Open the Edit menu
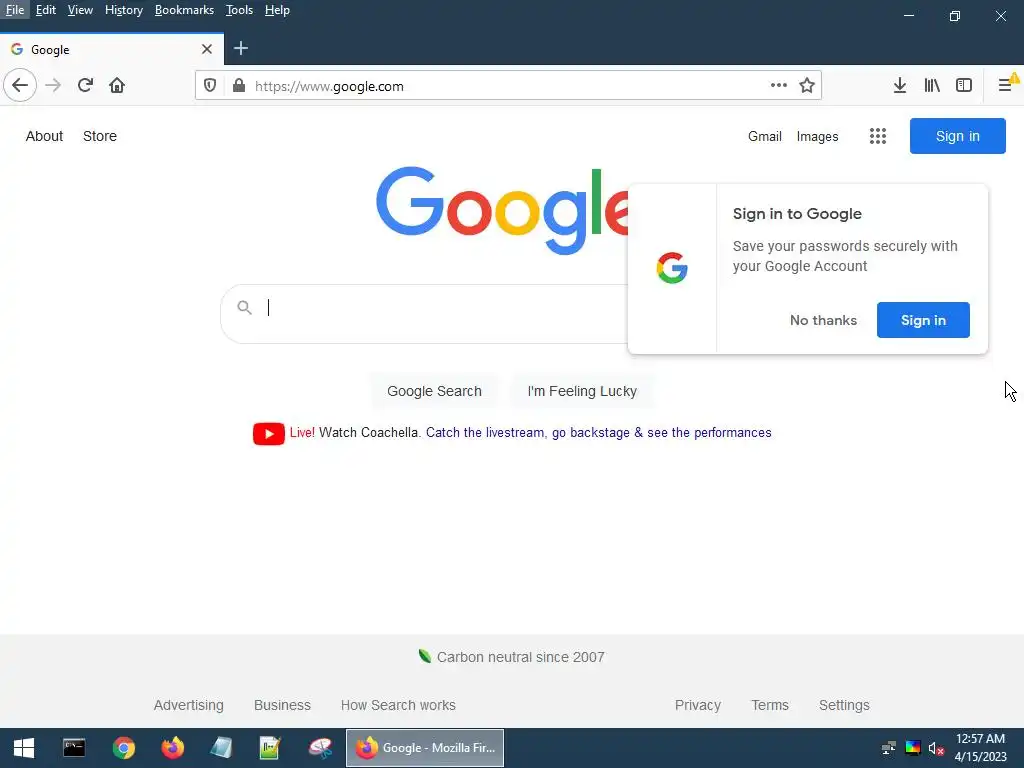Screen dimensions: 1024x768 [x=46, y=10]
